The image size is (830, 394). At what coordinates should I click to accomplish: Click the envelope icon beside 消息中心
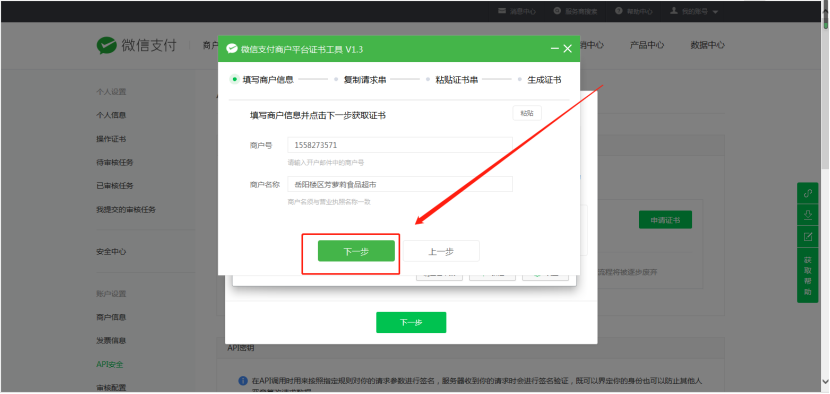[502, 11]
